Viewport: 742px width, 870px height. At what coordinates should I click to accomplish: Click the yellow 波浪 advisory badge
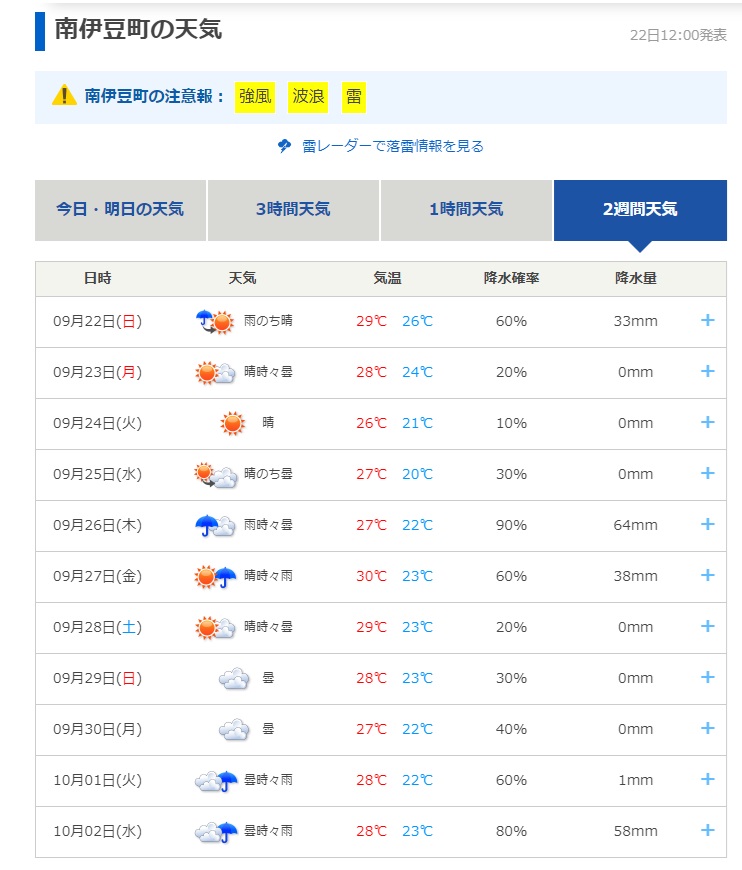coord(308,97)
